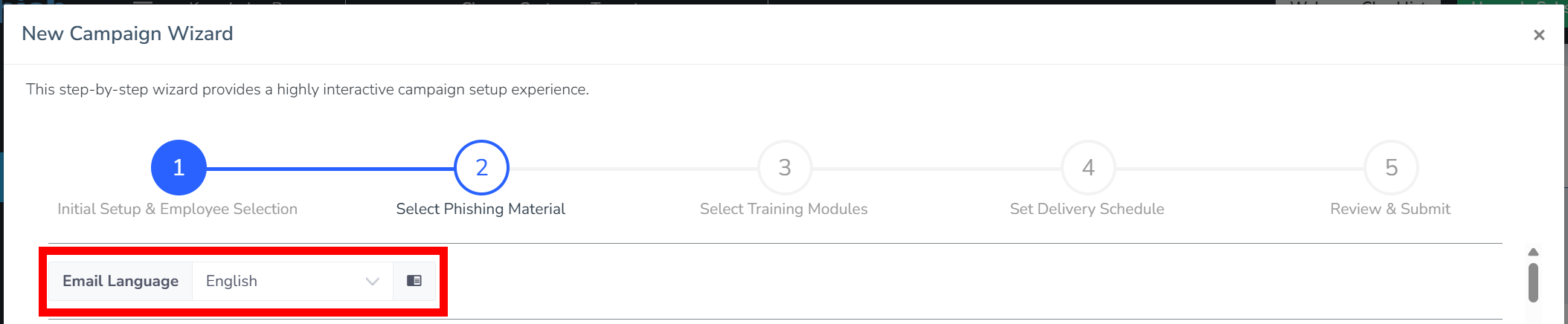
Task: Open the Initial Setup & Employee Selection step
Action: point(178,209)
